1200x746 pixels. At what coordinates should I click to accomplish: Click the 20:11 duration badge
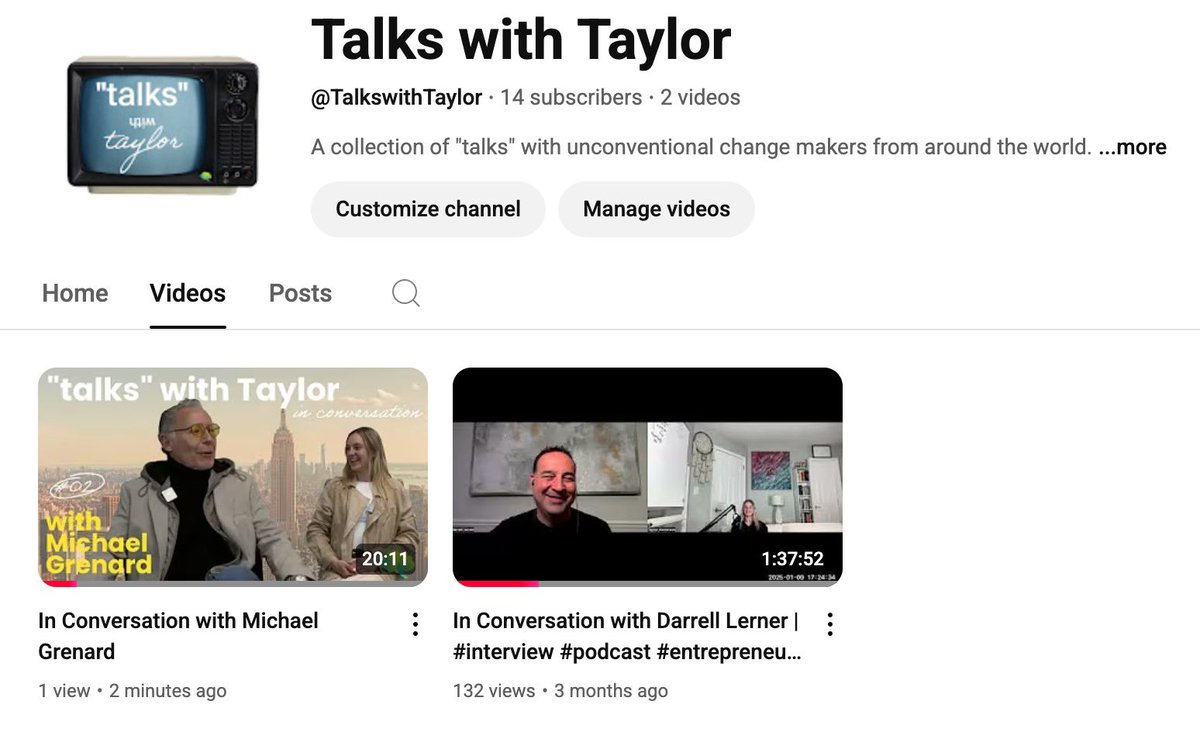click(385, 559)
